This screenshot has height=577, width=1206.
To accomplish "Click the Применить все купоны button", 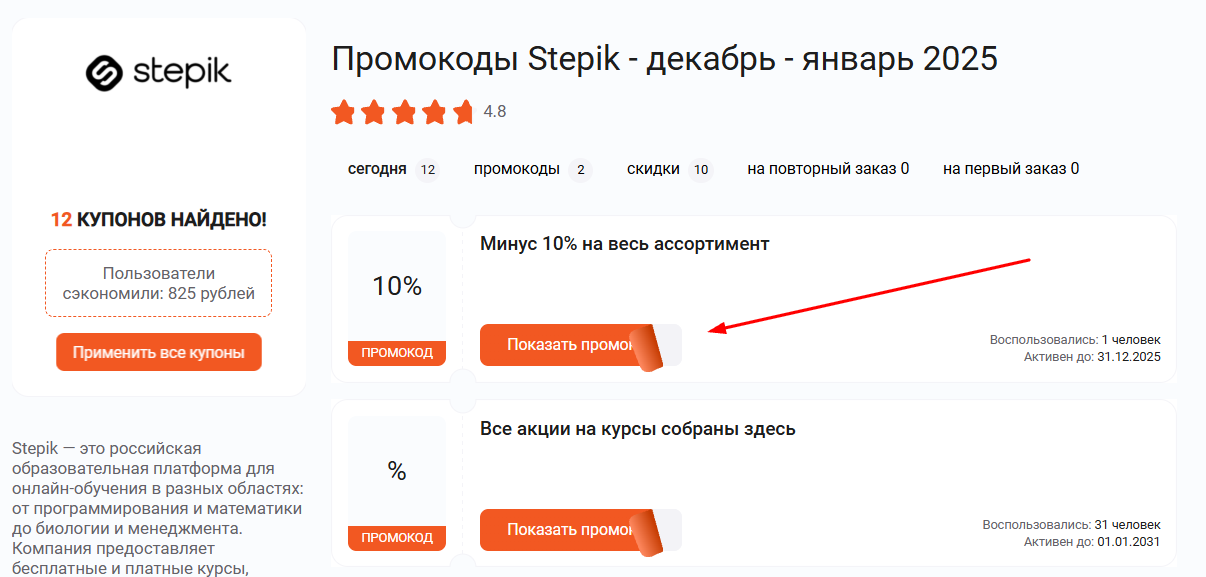I will click(x=158, y=352).
